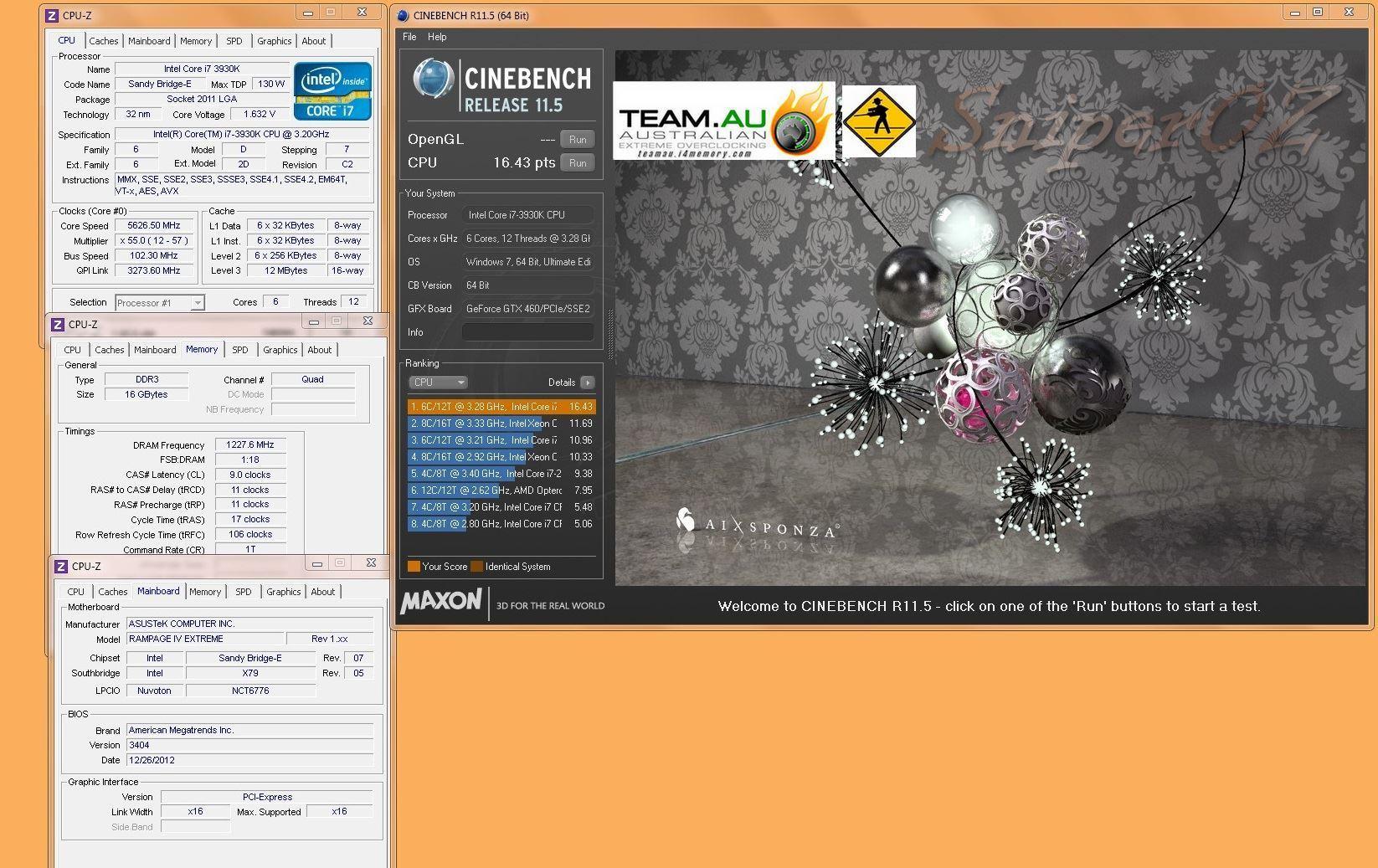Open the CPU ranking type dropdown
1378x868 pixels.
438,383
